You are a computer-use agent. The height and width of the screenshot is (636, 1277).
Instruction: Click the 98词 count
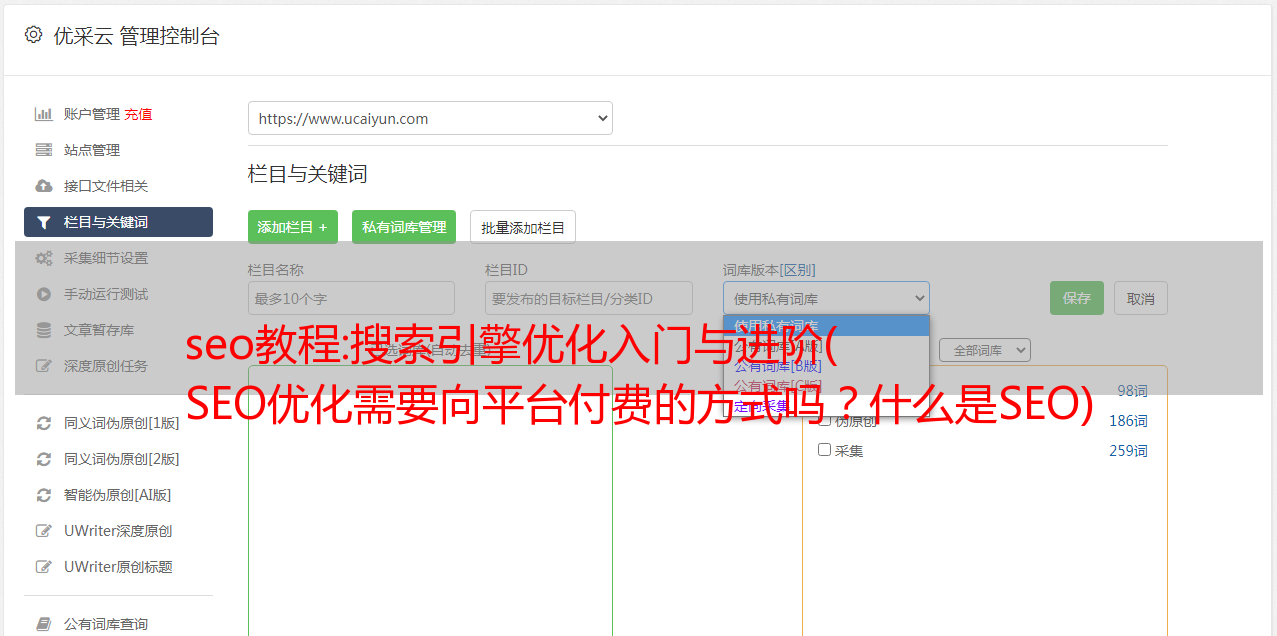tap(1132, 391)
